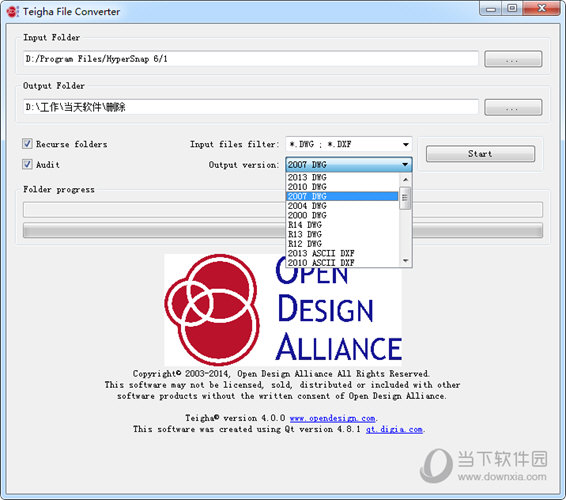Browse for the Output Folder

point(513,108)
